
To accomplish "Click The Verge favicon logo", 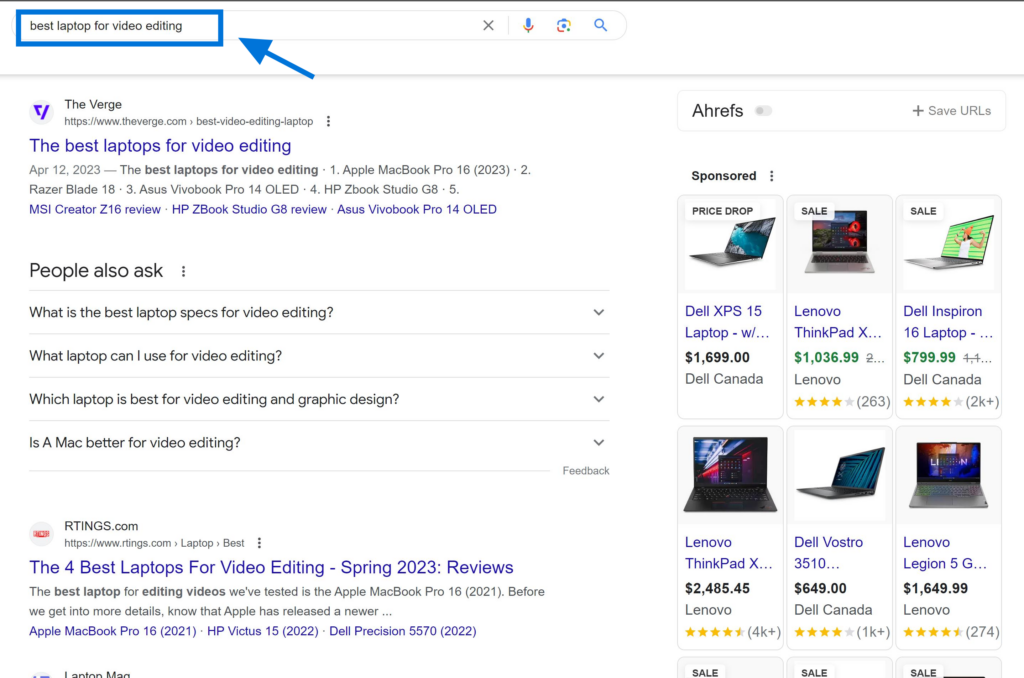I will 41,111.
